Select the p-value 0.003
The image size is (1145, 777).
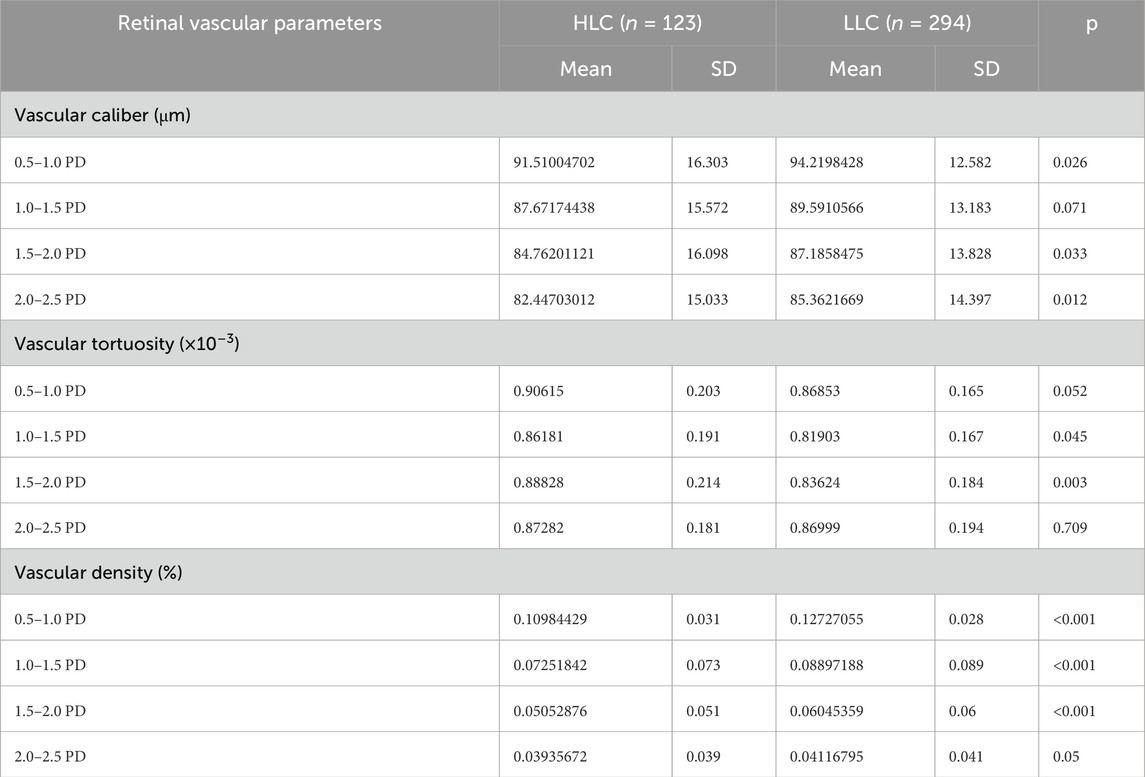(x=1069, y=482)
